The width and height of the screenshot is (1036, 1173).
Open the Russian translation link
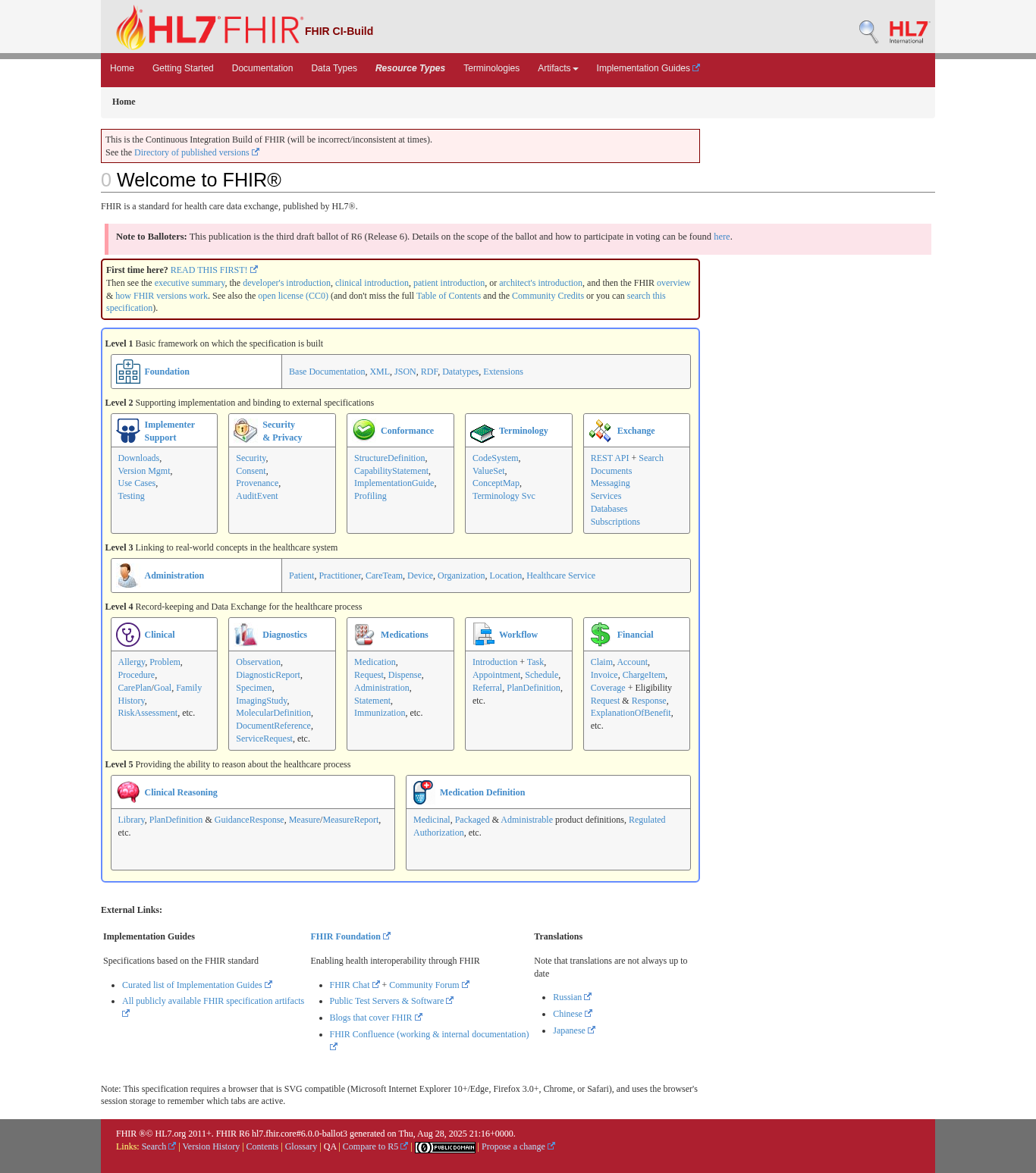pyautogui.click(x=572, y=997)
